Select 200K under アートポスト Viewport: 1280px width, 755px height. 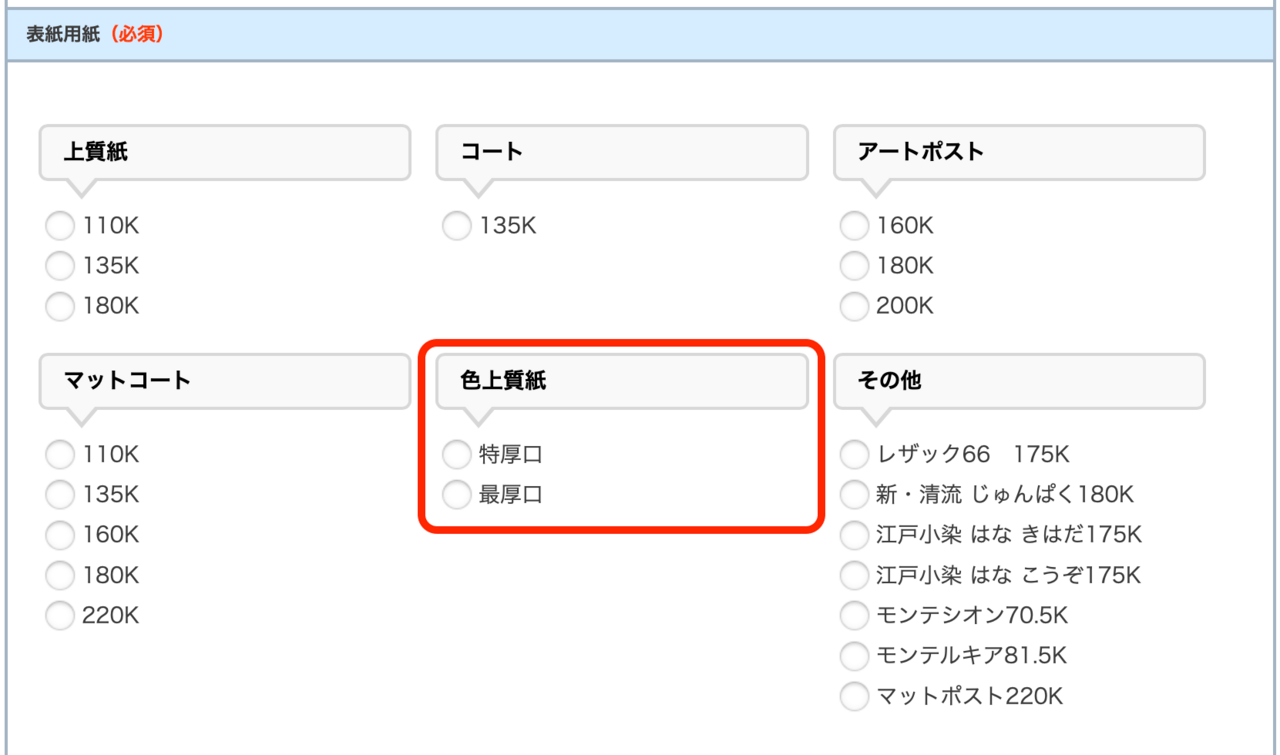(854, 306)
